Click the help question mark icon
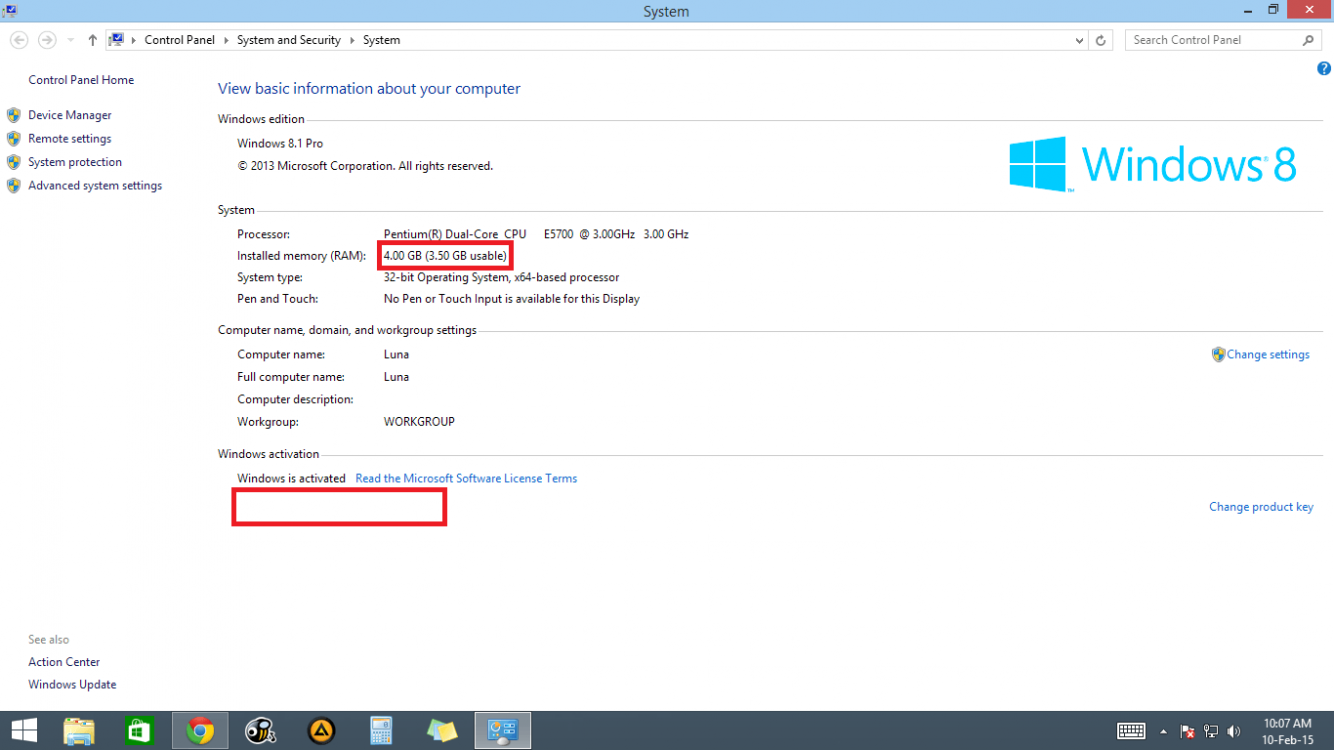Screen dimensions: 1334x750 [x=1324, y=69]
